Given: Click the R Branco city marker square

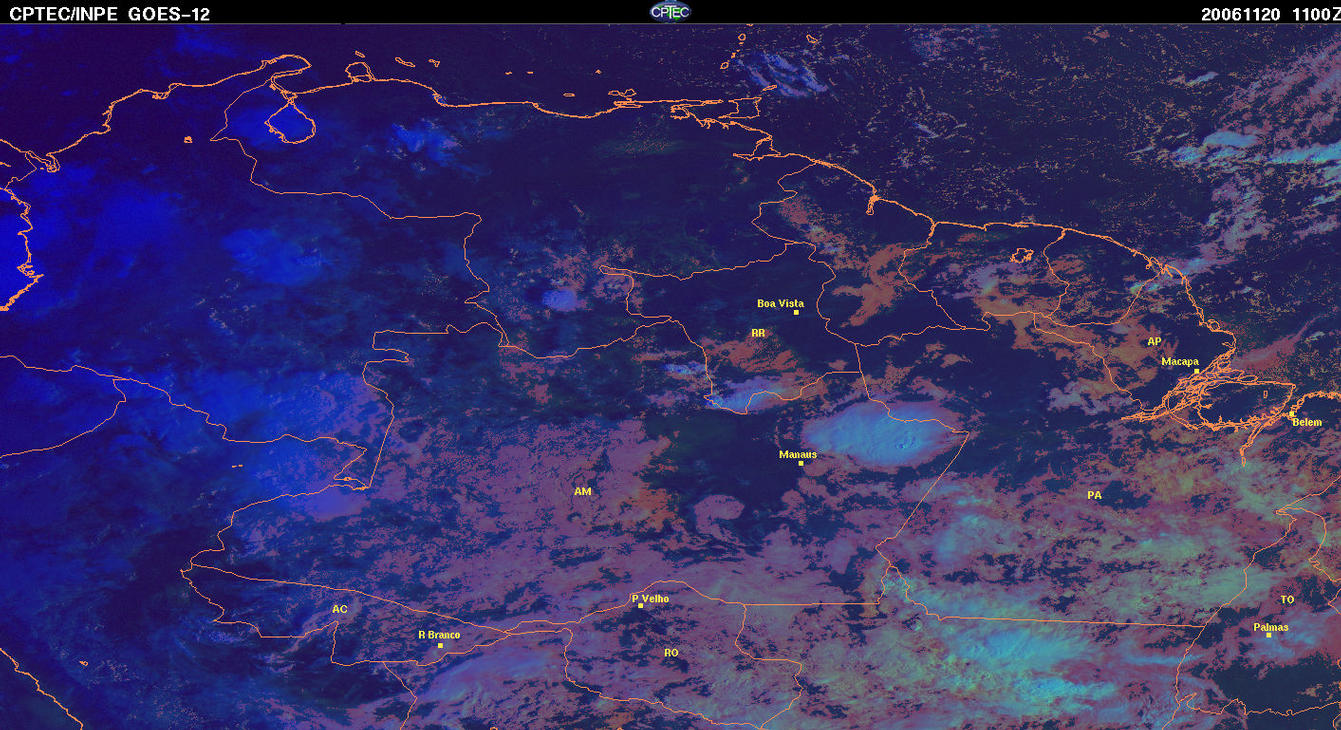Looking at the screenshot, I should 440,645.
